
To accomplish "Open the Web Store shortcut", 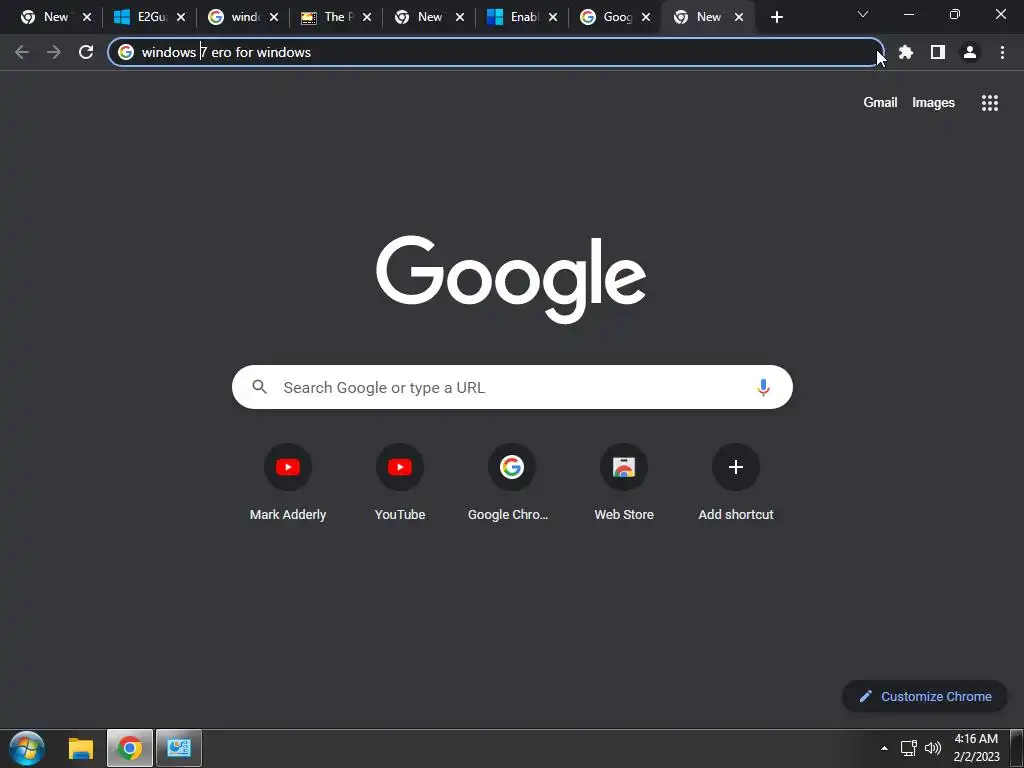I will point(624,482).
